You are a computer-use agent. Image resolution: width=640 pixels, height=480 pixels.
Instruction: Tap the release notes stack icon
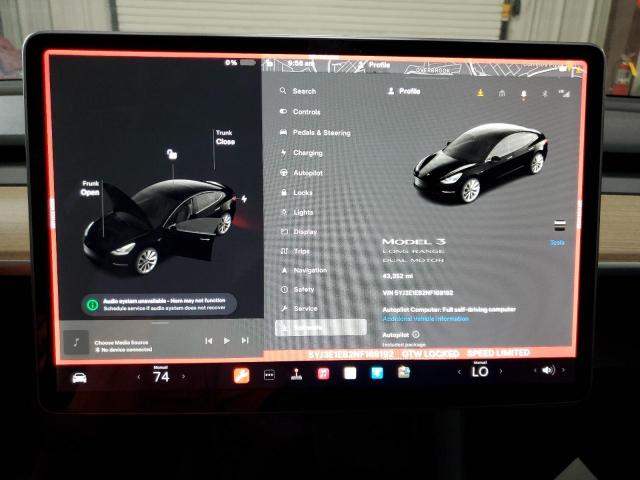pos(560,225)
